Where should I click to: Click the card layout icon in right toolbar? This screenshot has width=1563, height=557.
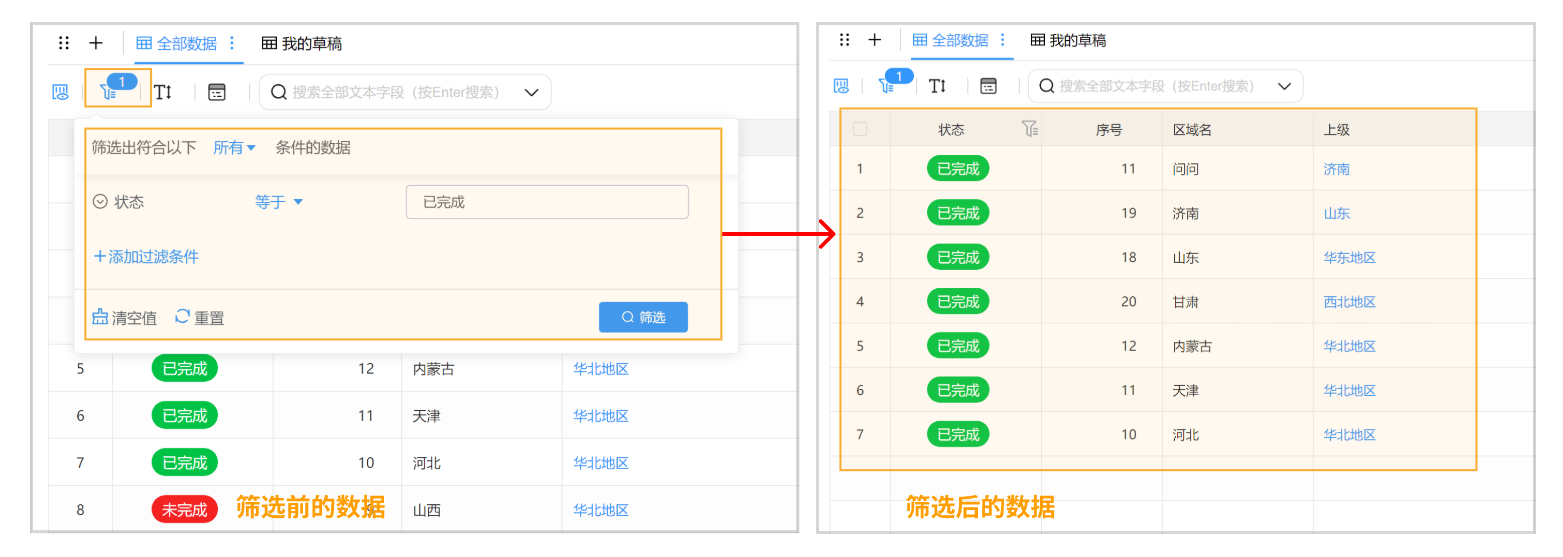tap(988, 86)
